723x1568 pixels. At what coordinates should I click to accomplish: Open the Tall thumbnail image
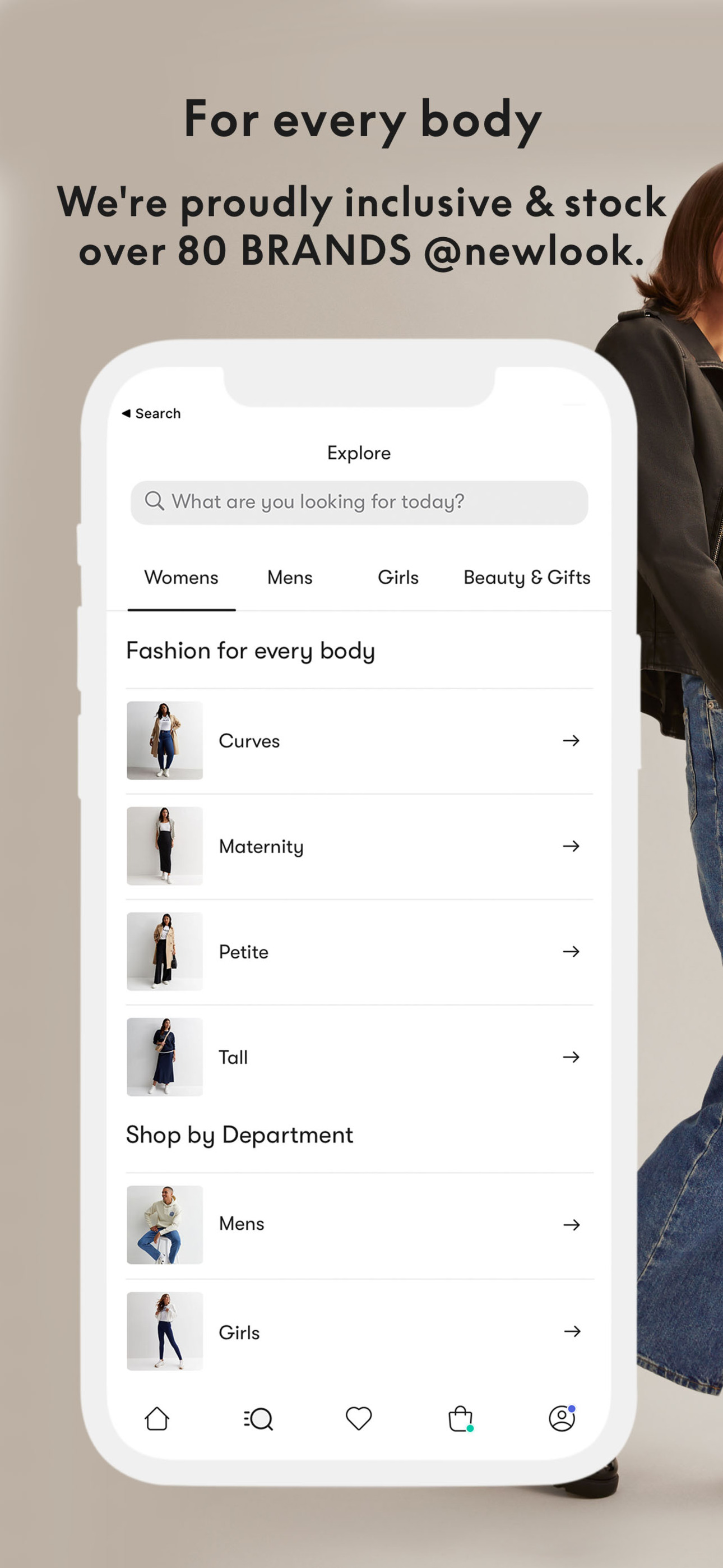point(164,1057)
